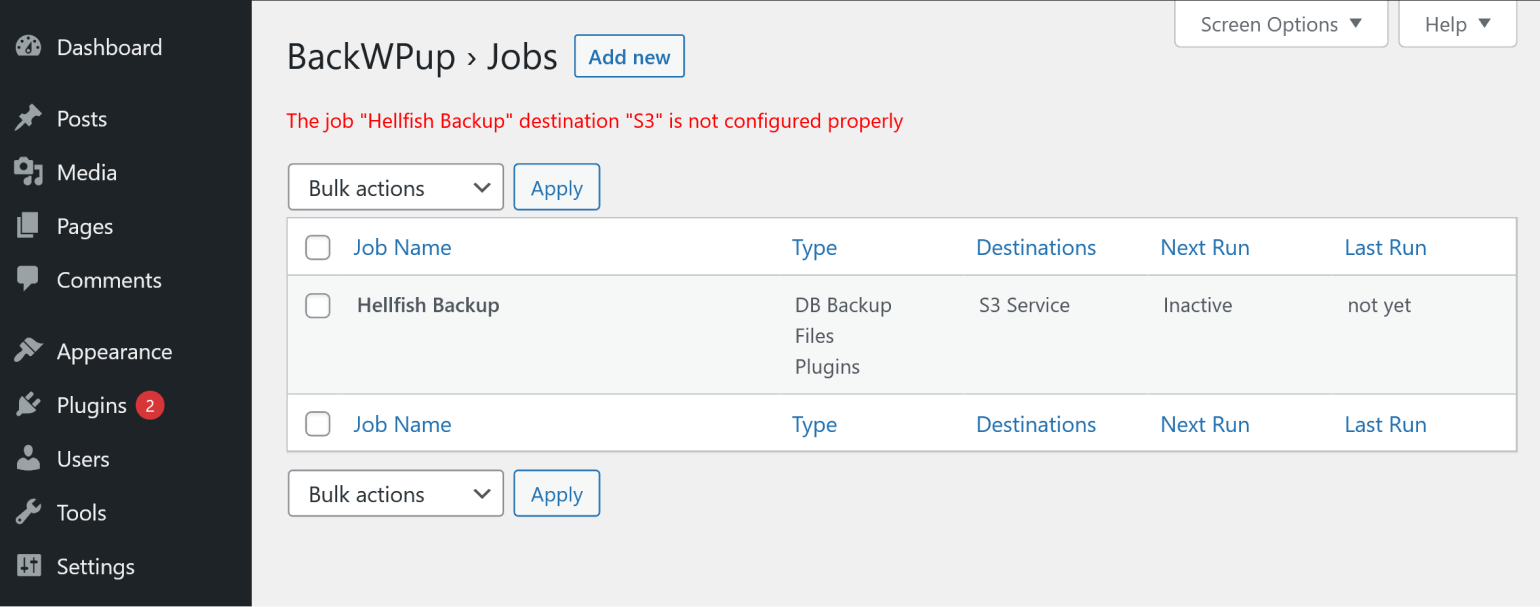Sort by Job Name in header
The image size is (1540, 607).
point(402,247)
